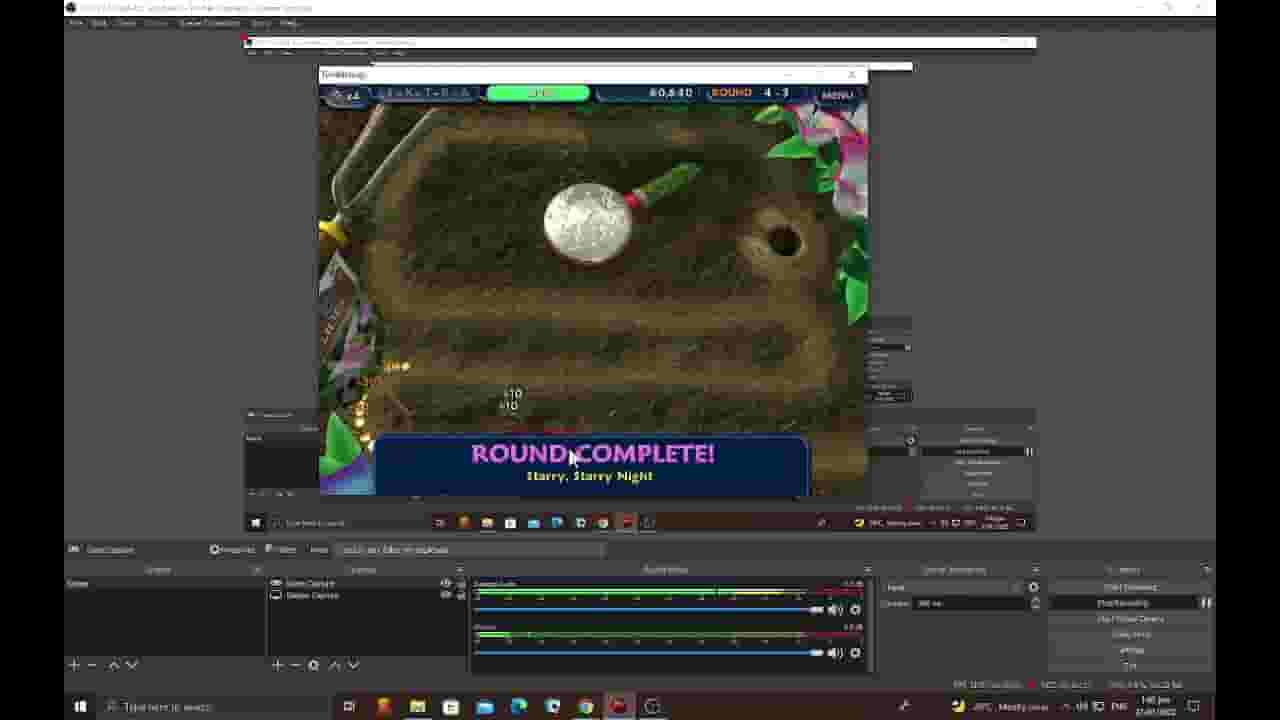Adjust Desktop Audio volume slider
Viewport: 1280px width, 720px height.
pos(648,610)
